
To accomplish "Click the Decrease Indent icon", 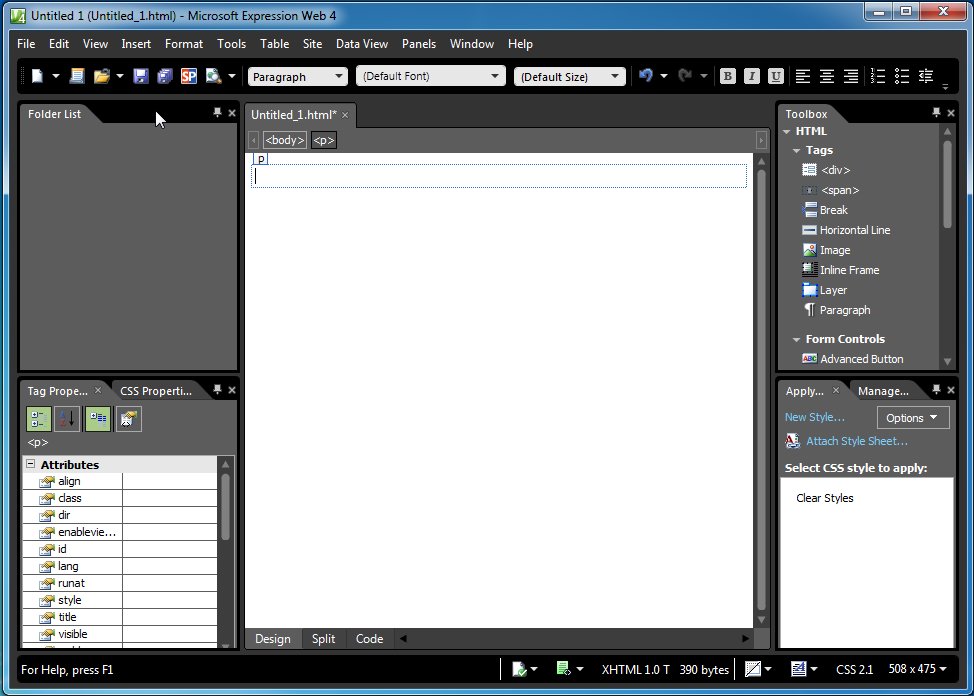I will coord(926,76).
